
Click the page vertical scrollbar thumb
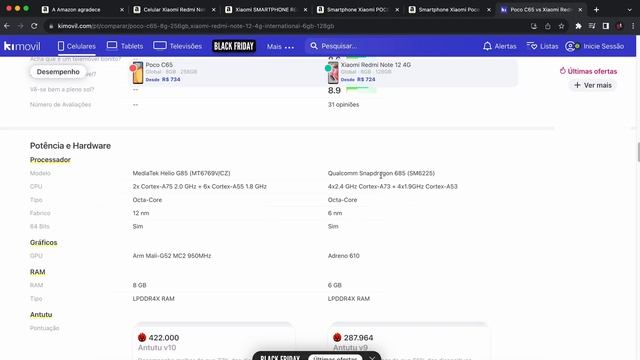(638, 152)
